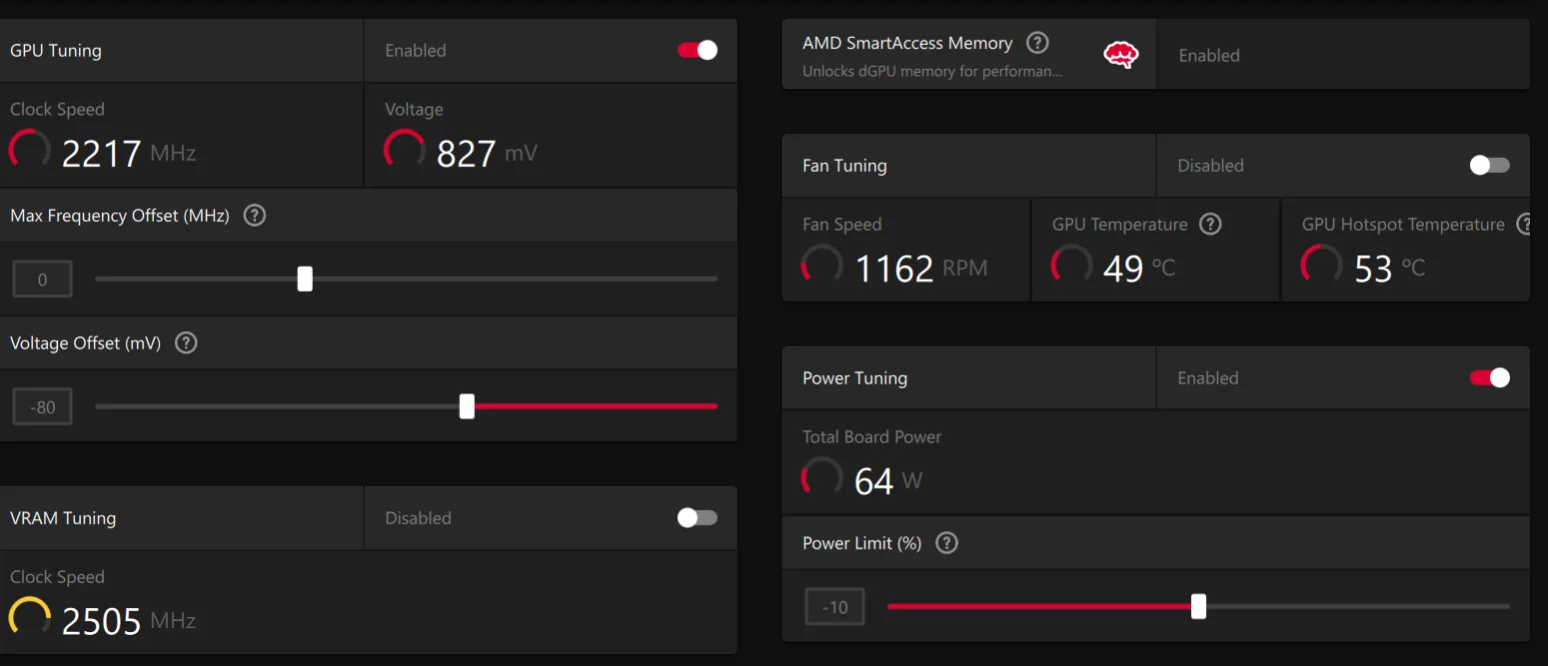
Task: Click the Max Frequency Offset slider handle
Action: [305, 279]
